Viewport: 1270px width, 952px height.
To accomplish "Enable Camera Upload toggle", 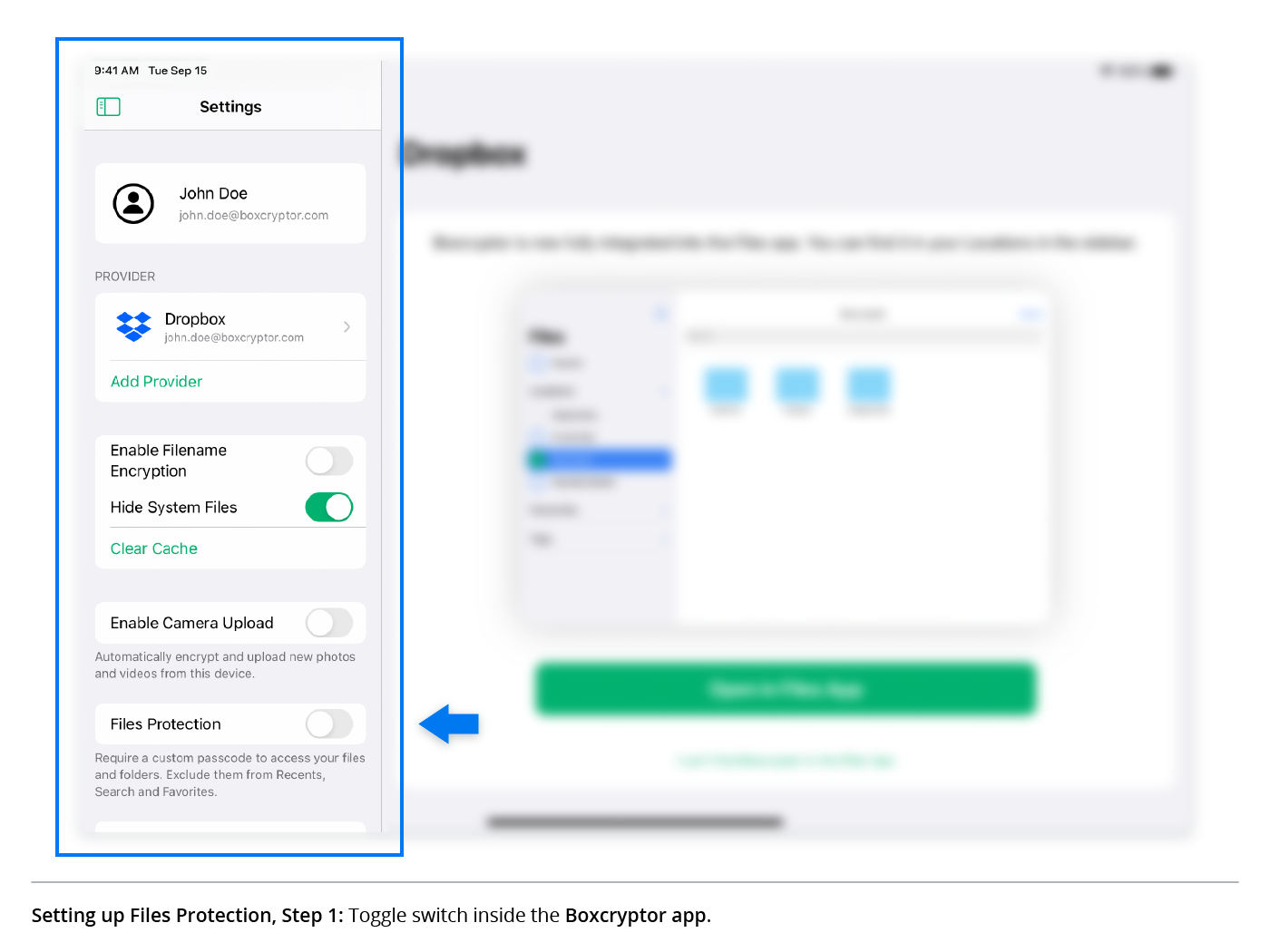I will pyautogui.click(x=329, y=623).
